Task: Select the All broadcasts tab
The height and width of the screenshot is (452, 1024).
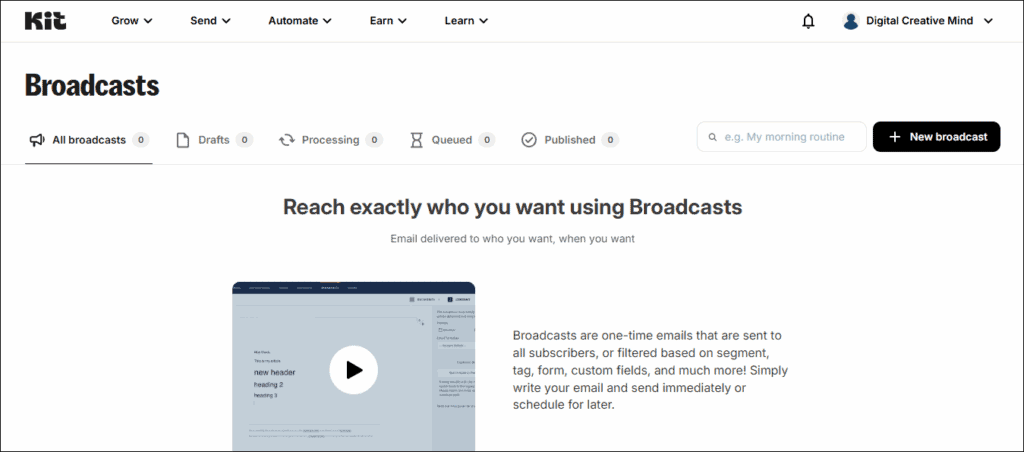Action: 89,140
